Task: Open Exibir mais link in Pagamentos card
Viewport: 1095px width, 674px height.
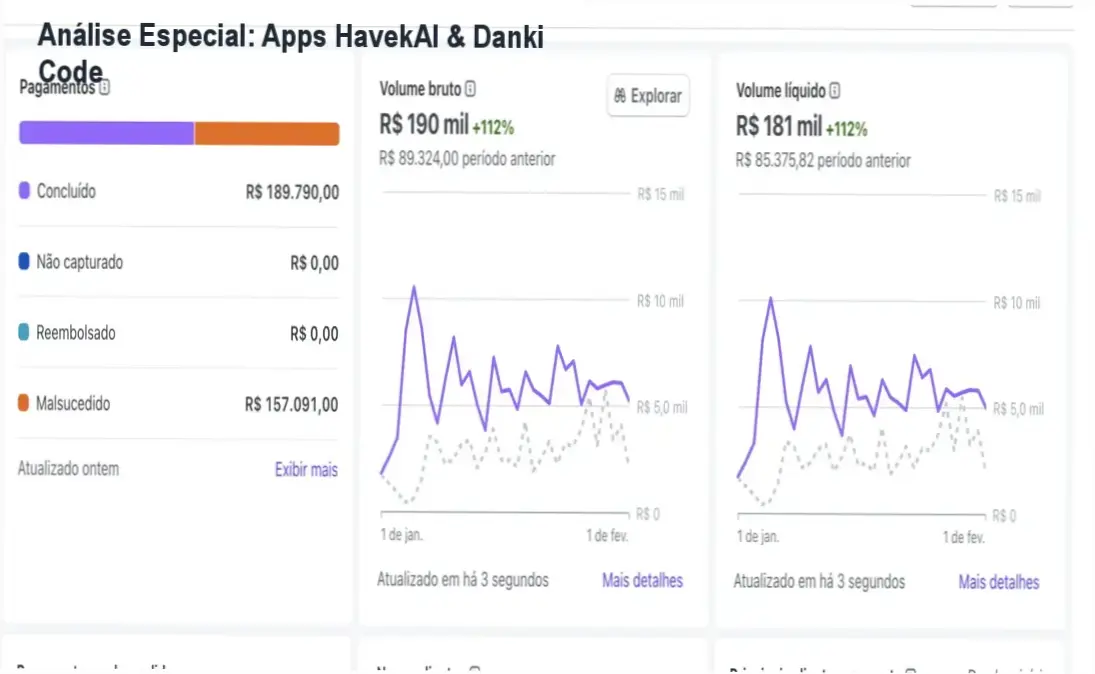Action: point(306,469)
